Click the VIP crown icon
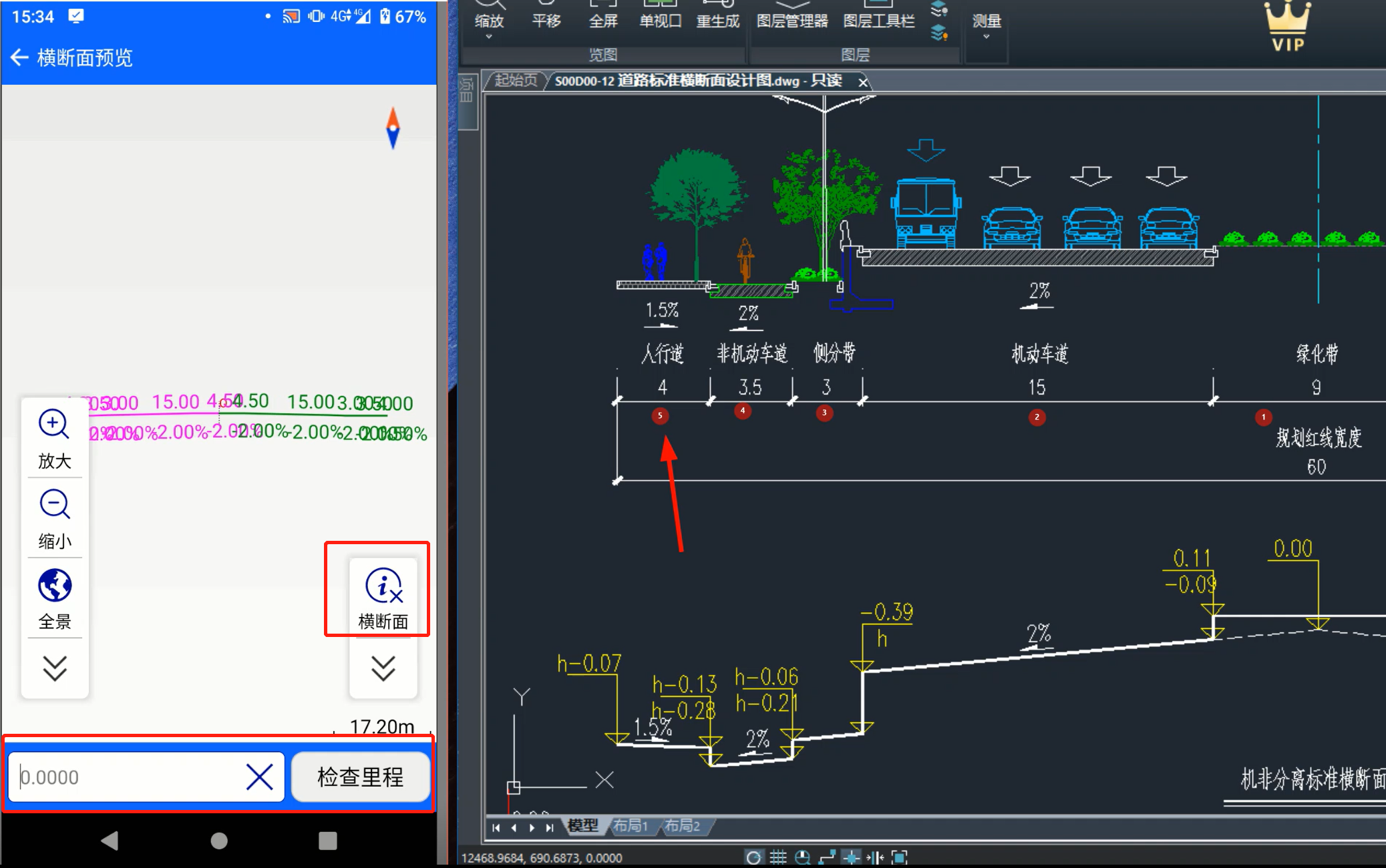Viewport: 1386px width, 868px height. (1287, 27)
